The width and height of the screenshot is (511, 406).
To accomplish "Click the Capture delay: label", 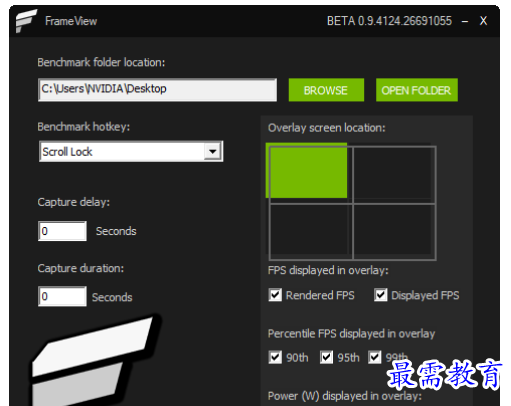I will [74, 202].
